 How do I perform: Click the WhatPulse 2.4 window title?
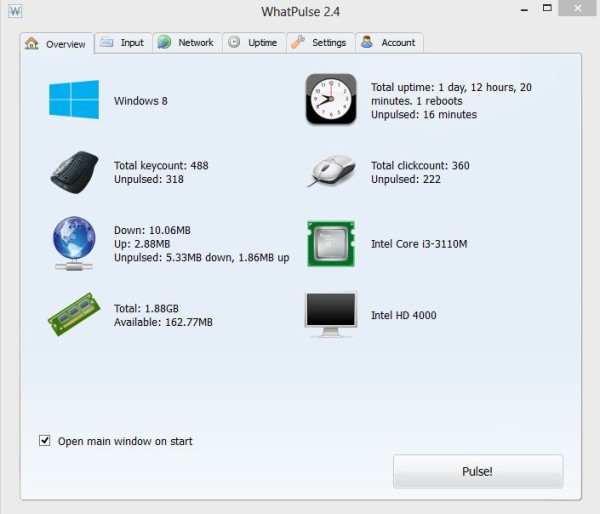pyautogui.click(x=300, y=11)
